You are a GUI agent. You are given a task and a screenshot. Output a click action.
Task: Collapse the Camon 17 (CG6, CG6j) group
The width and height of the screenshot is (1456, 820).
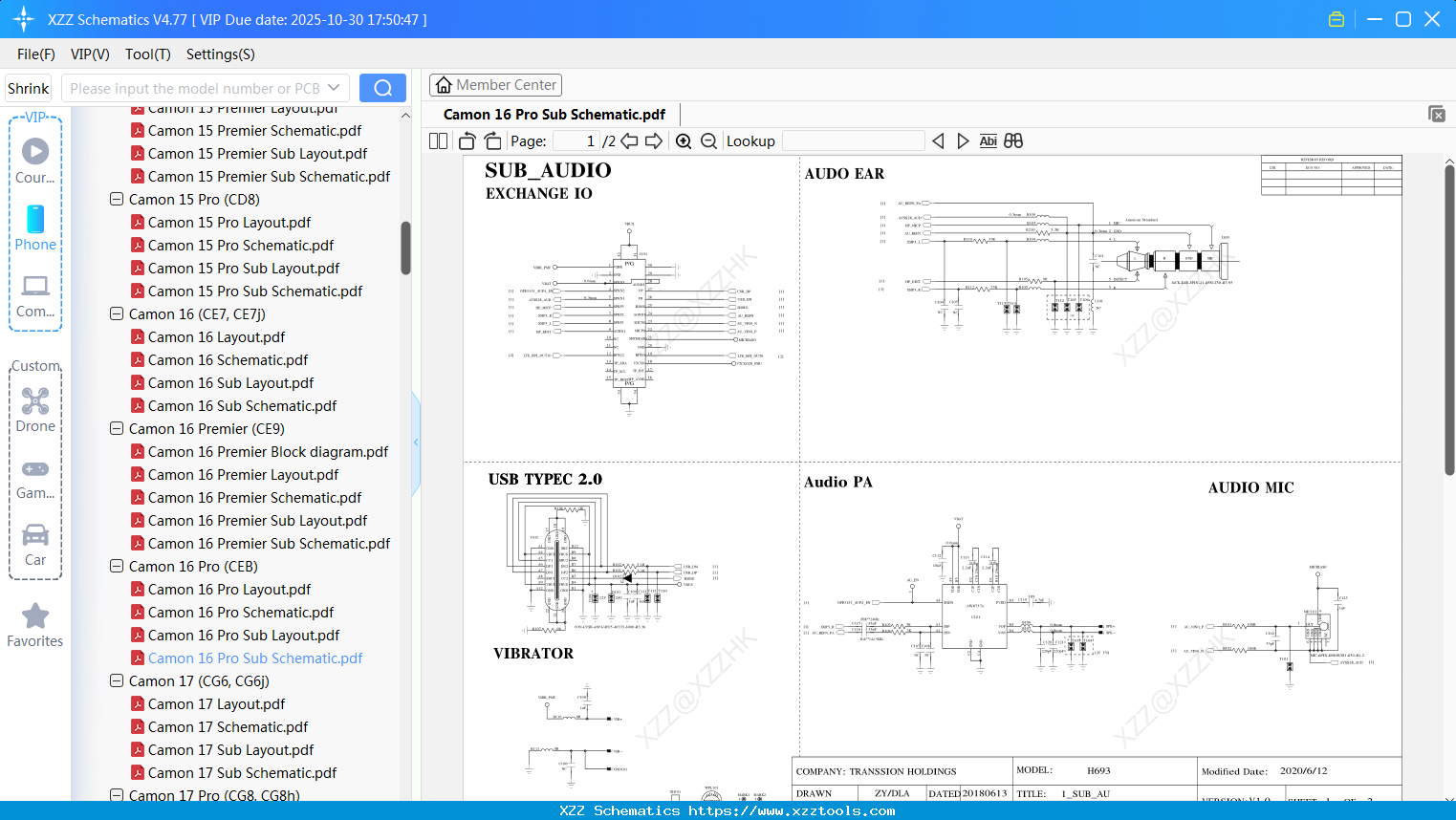coord(116,680)
